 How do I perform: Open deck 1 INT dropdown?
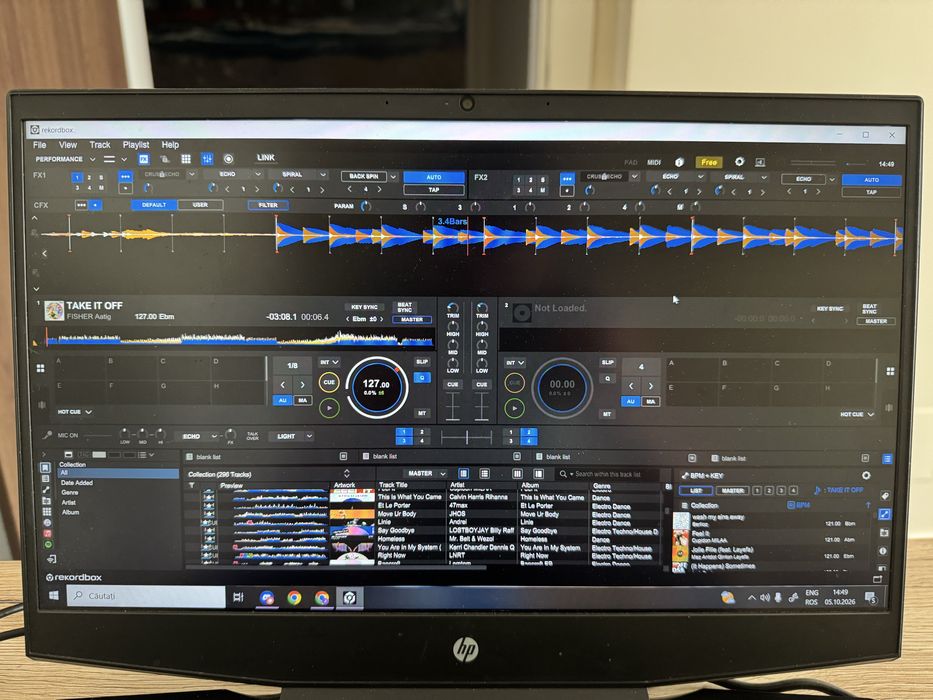tap(329, 362)
